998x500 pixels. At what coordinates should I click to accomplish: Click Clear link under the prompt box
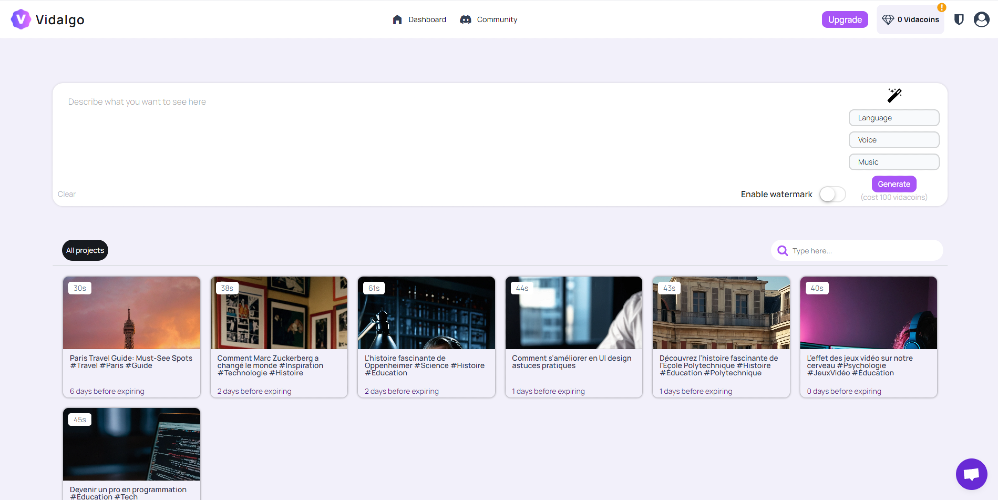tap(67, 194)
